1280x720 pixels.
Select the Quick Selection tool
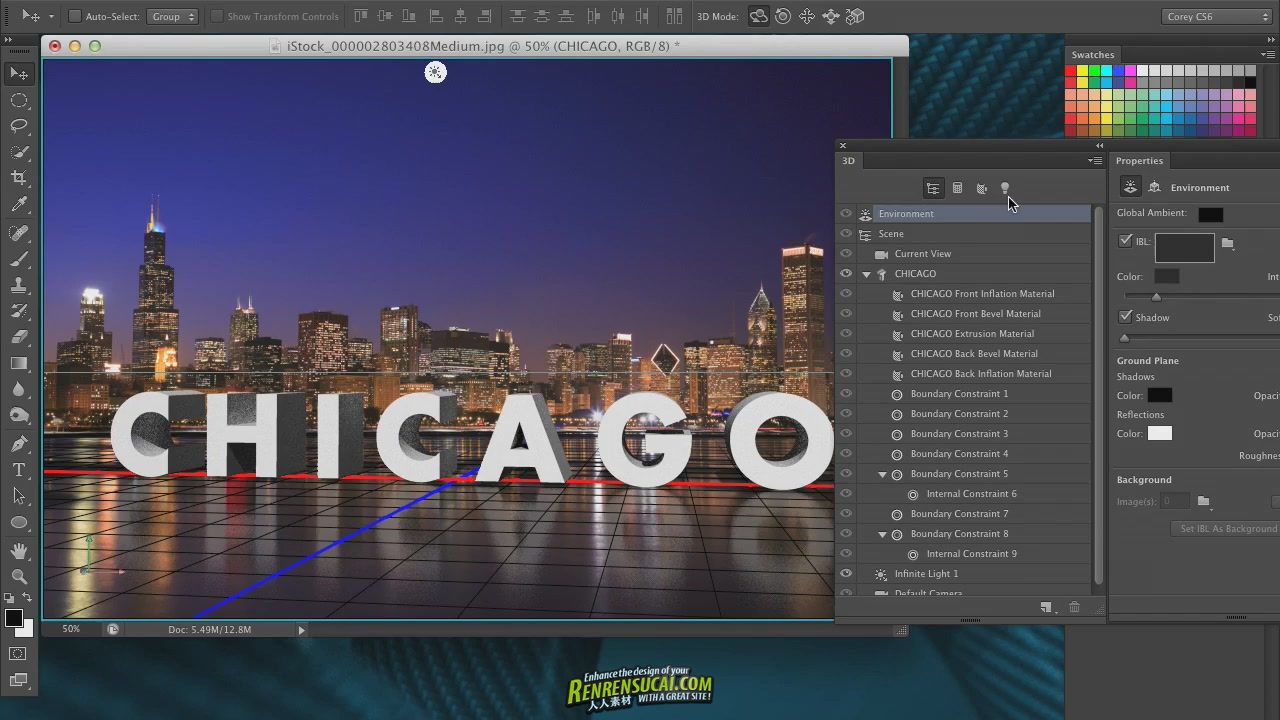click(19, 152)
